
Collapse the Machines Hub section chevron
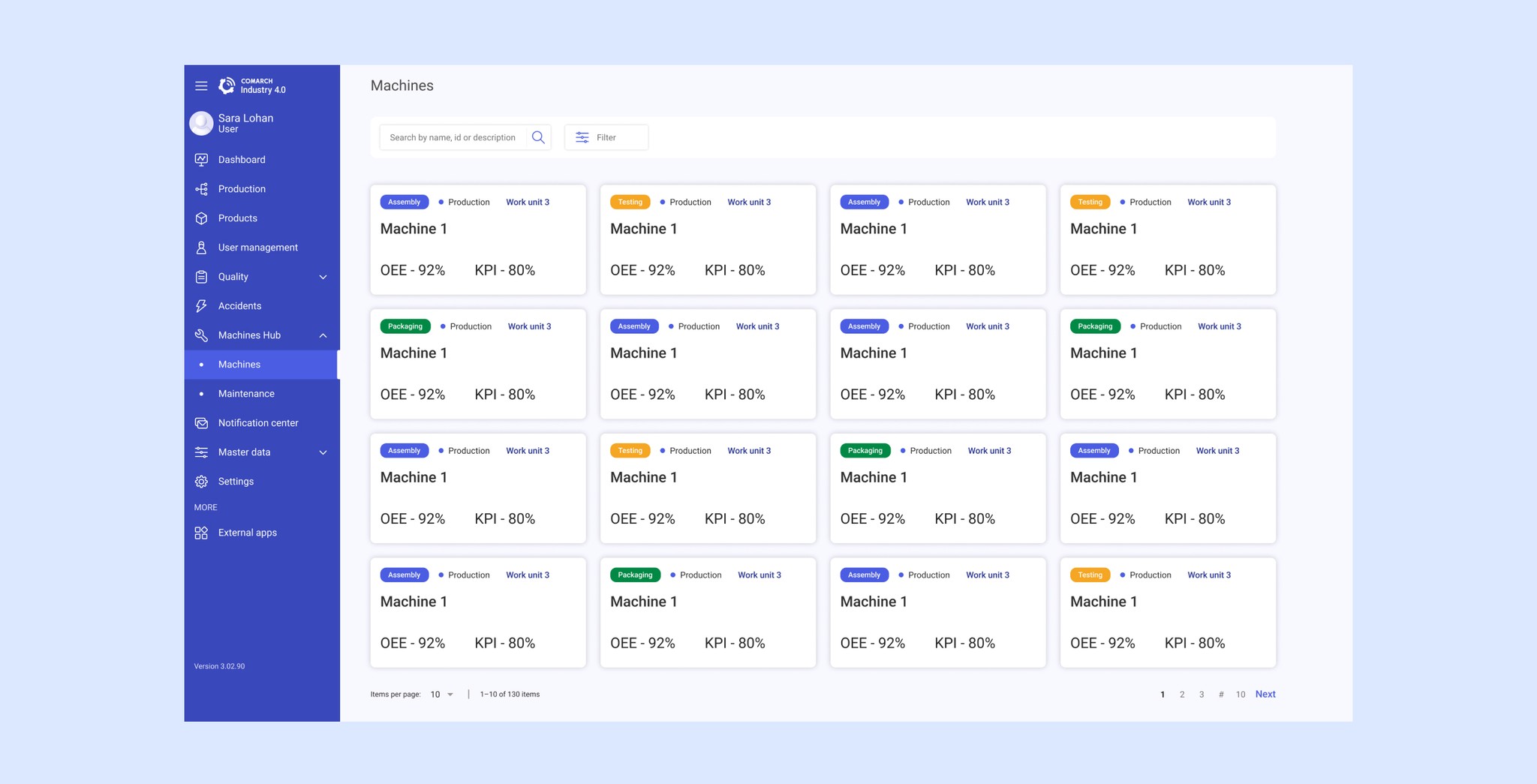[x=323, y=335]
